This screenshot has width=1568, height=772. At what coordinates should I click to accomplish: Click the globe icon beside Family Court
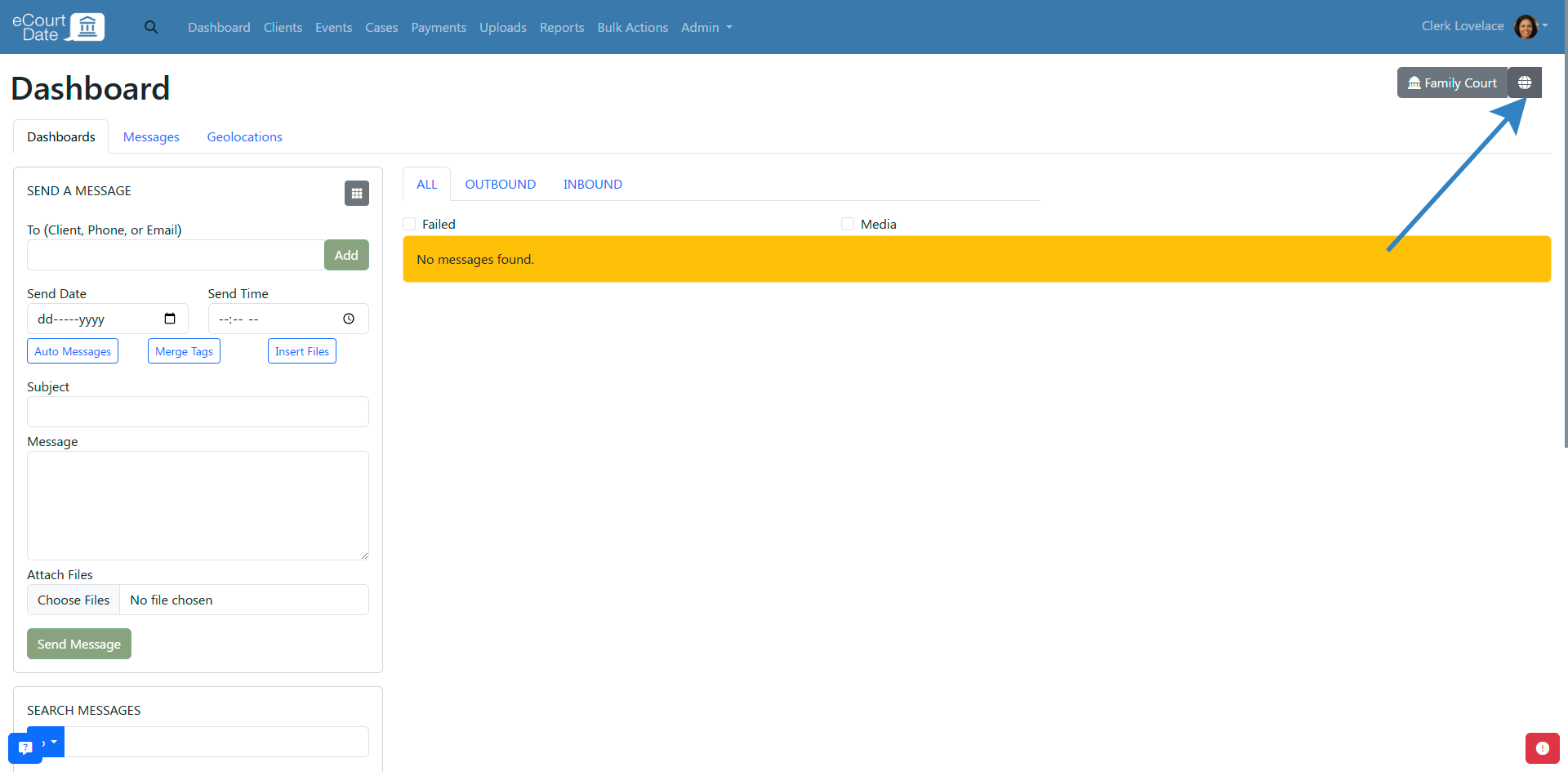click(x=1524, y=83)
